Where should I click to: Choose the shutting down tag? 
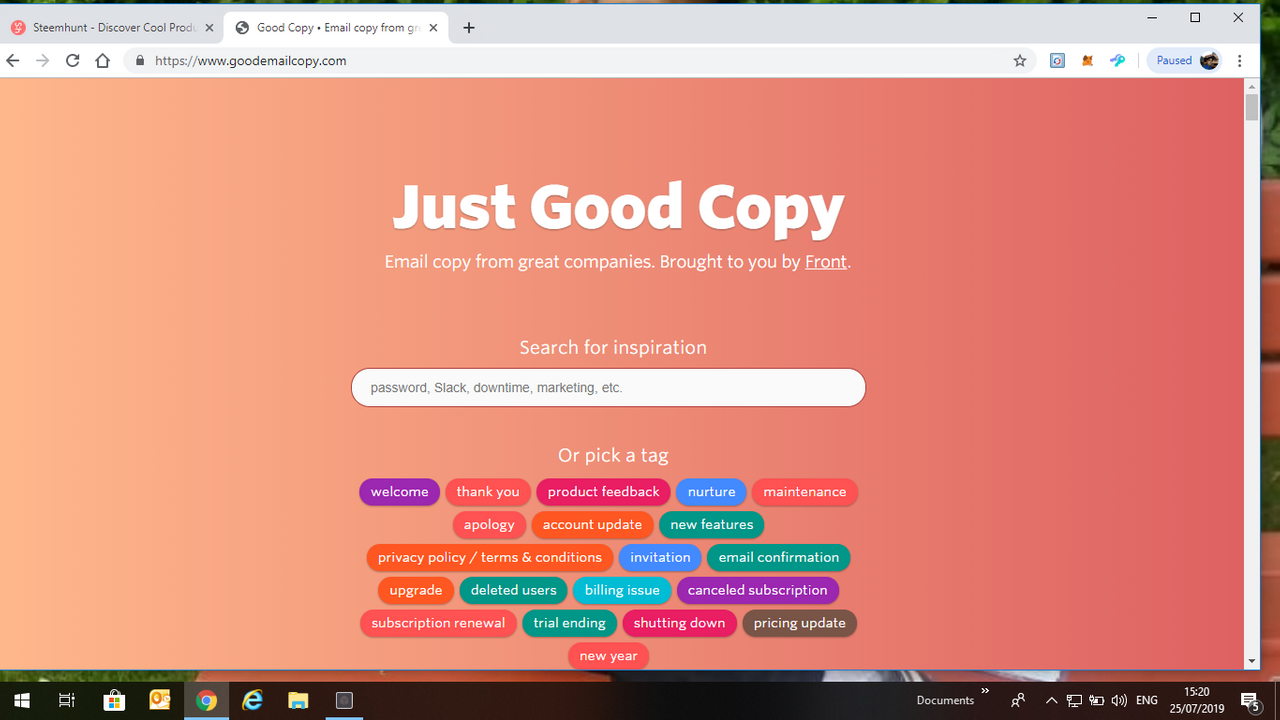click(679, 624)
